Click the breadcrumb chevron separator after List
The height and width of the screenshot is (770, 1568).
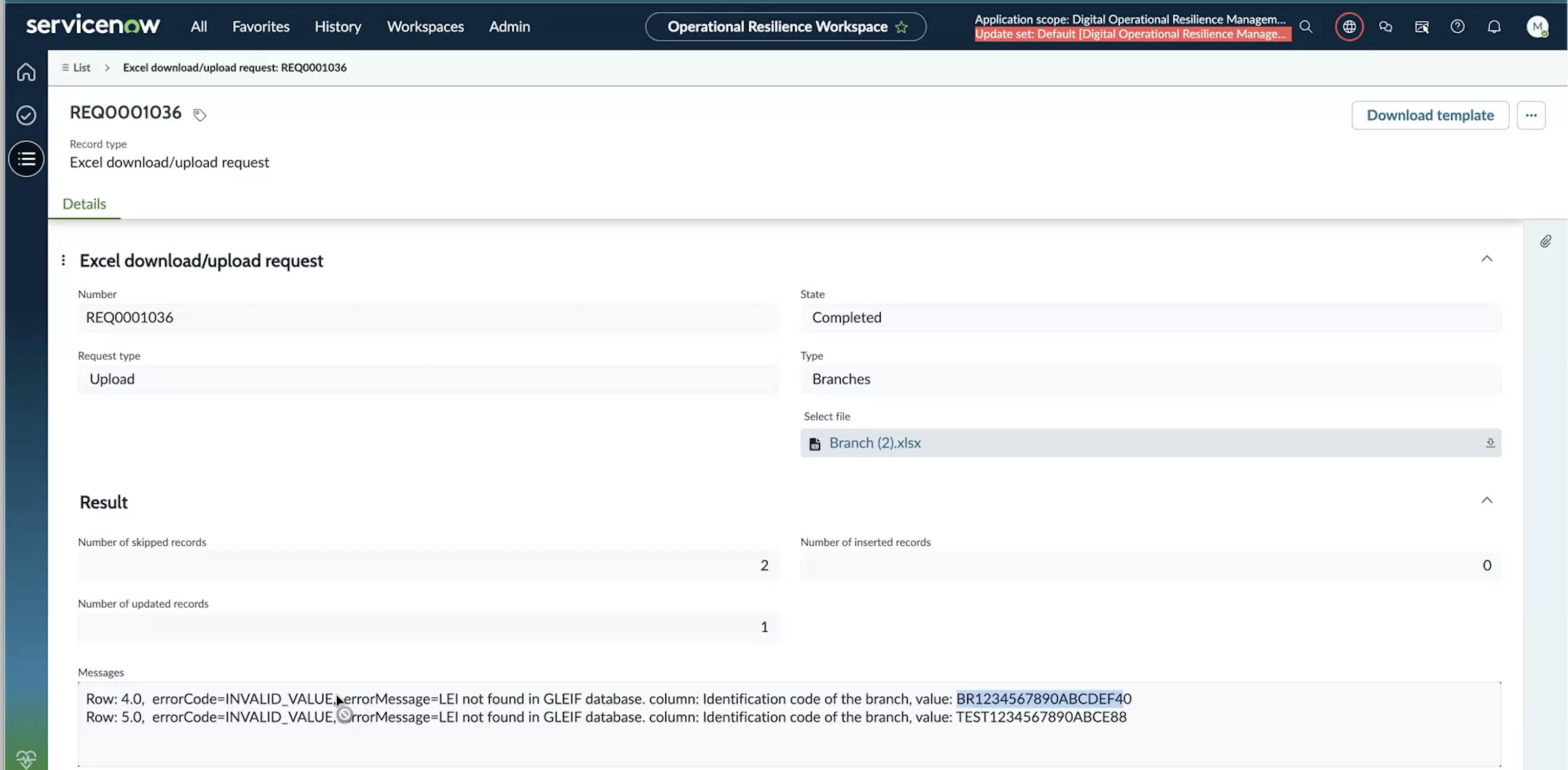[107, 68]
